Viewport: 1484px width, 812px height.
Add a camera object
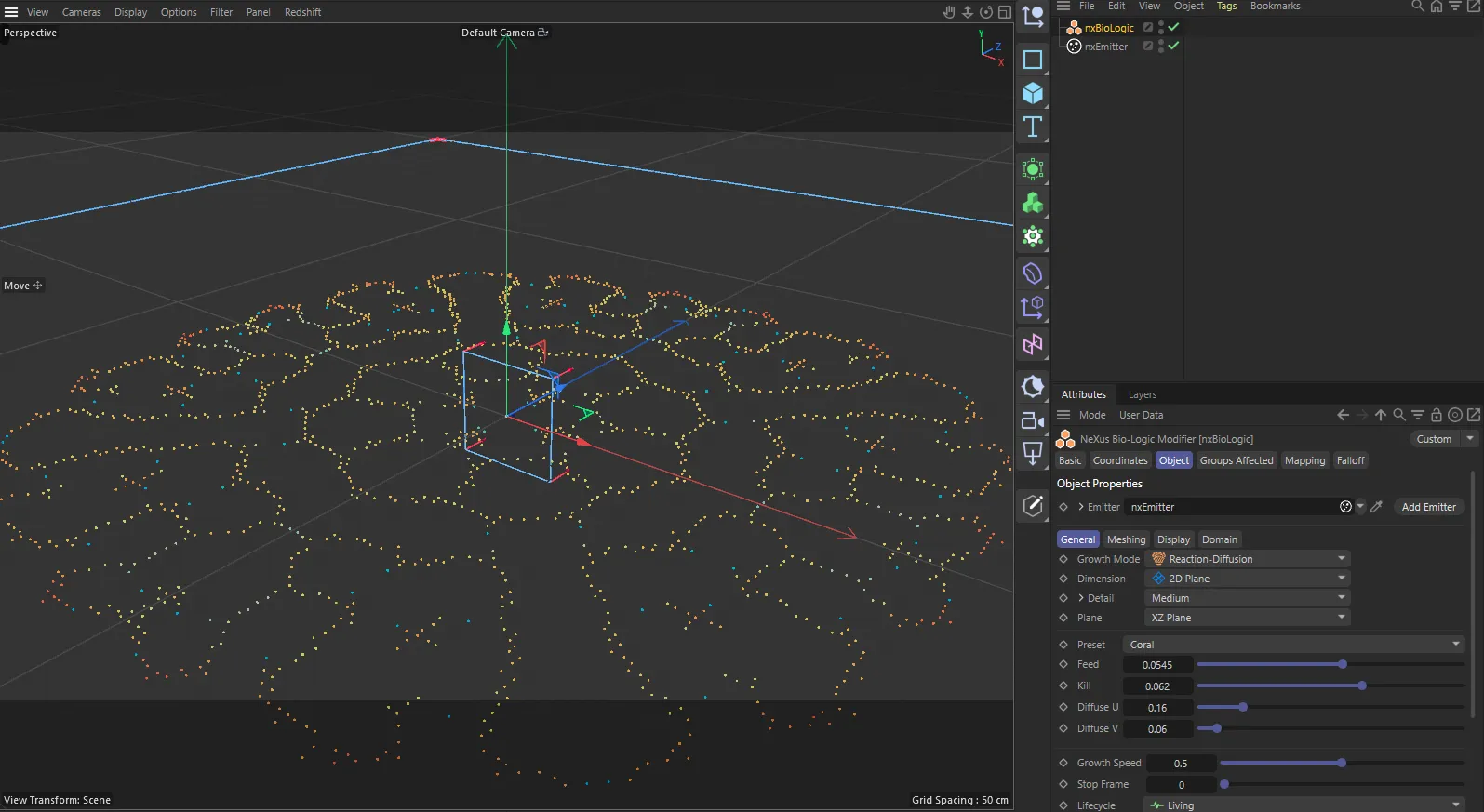[x=1033, y=420]
